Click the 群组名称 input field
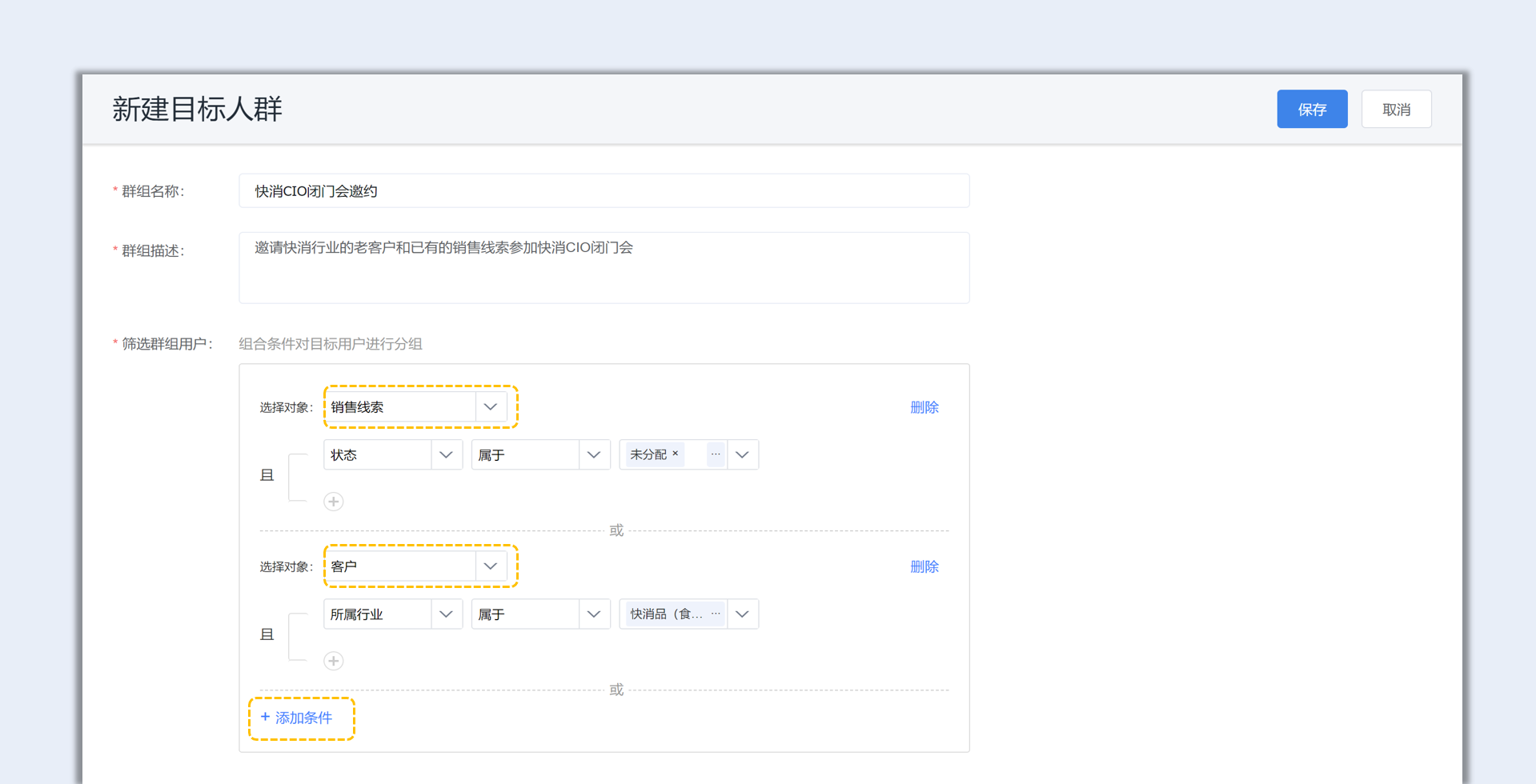This screenshot has width=1536, height=784. [x=604, y=191]
